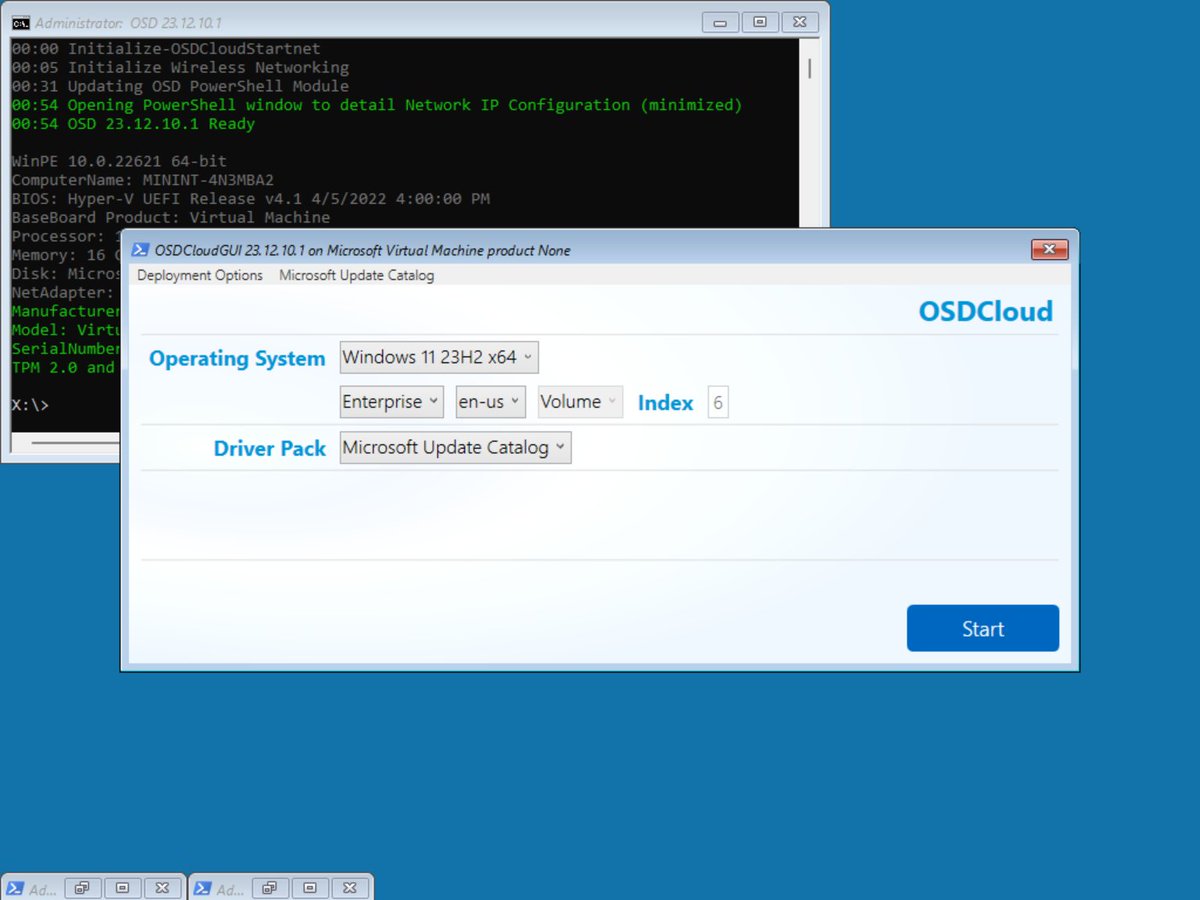Expand the Windows 11 23H2 x64 dropdown
The image size is (1200, 900).
click(x=439, y=357)
